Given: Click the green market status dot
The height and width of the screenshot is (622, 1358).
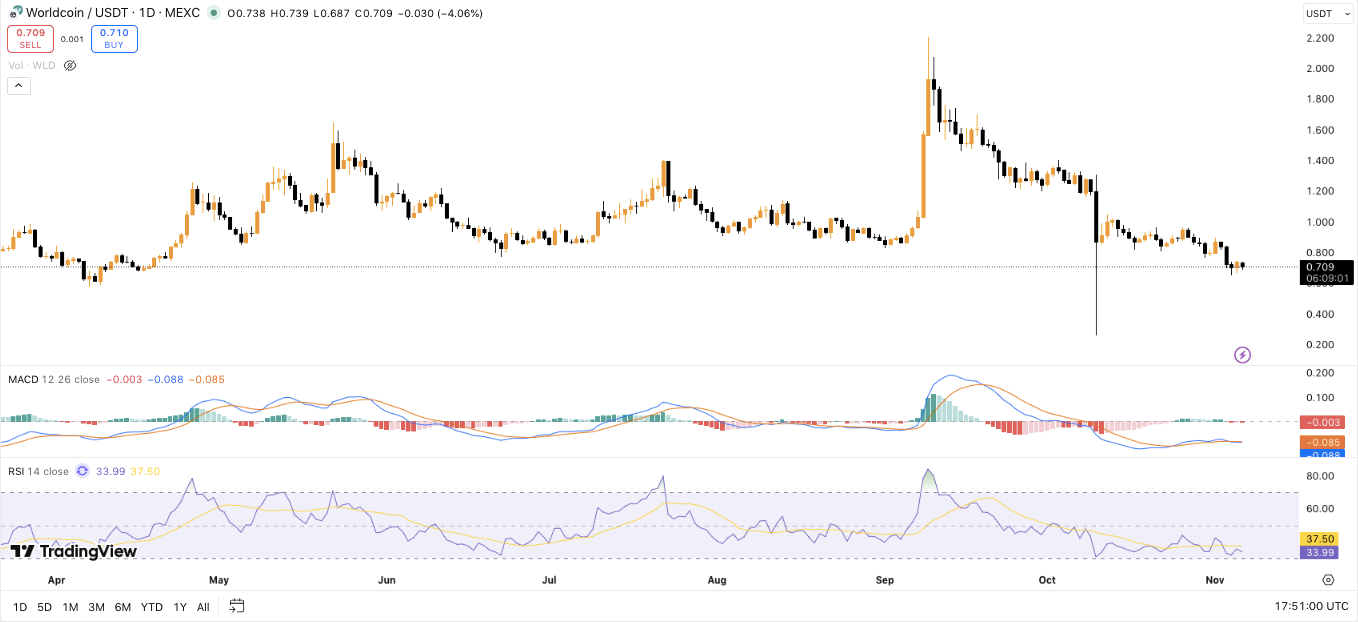Looking at the screenshot, I should [213, 13].
